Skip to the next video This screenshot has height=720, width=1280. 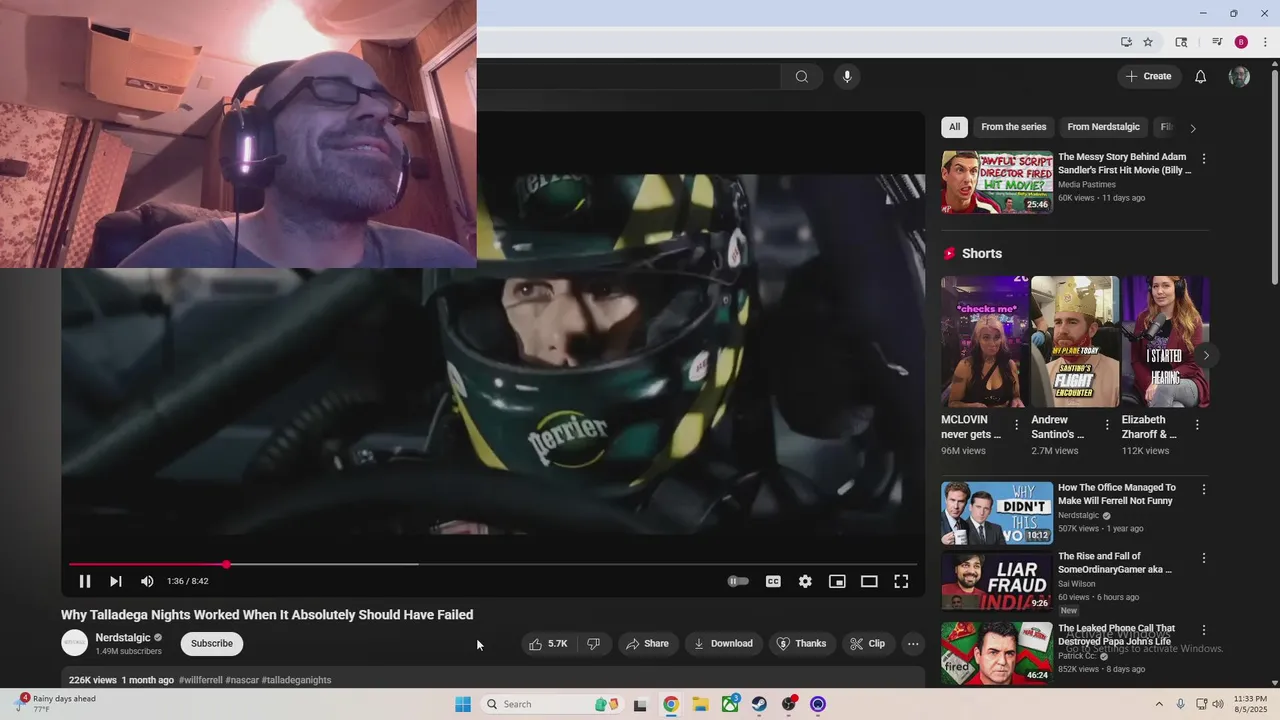click(x=116, y=581)
